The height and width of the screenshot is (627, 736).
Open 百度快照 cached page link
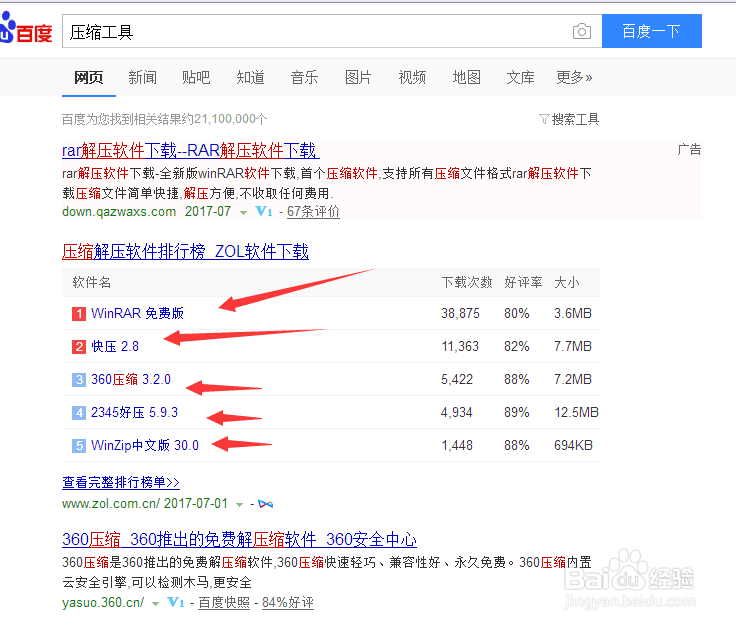click(x=224, y=603)
